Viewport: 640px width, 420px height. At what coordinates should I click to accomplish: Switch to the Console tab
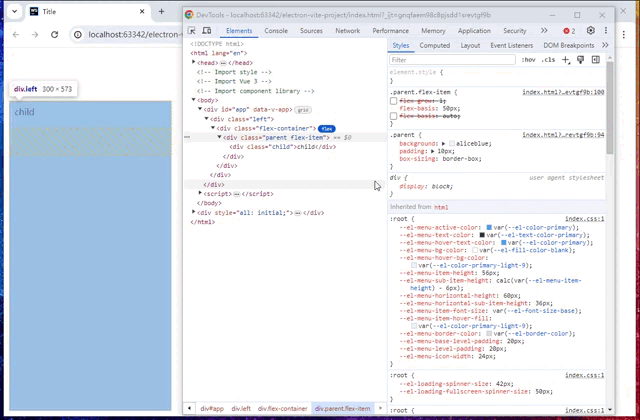pos(276,31)
